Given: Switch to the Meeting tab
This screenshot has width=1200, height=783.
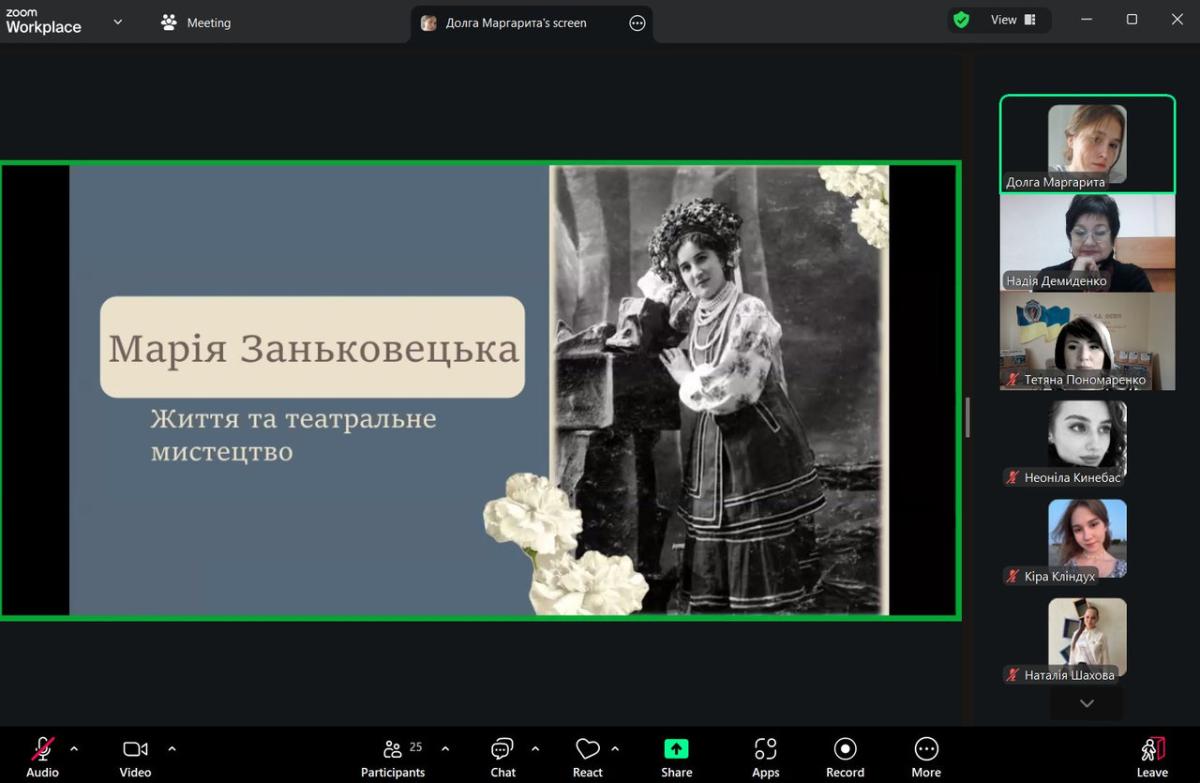Looking at the screenshot, I should coord(196,22).
